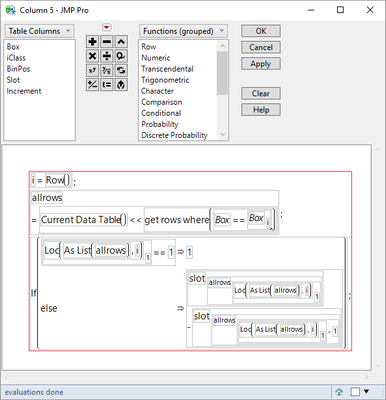Click the multiply keypad icon

pyautogui.click(x=92, y=56)
